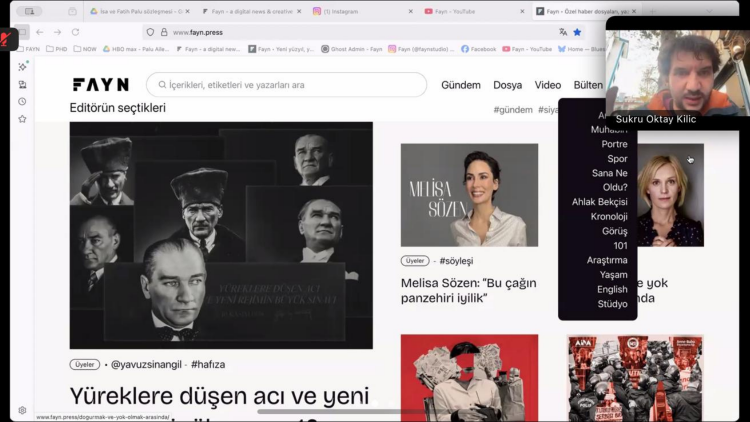Screen dimensions: 750x422
Task: Select Yaşam in the dropdown menu
Action: [613, 275]
